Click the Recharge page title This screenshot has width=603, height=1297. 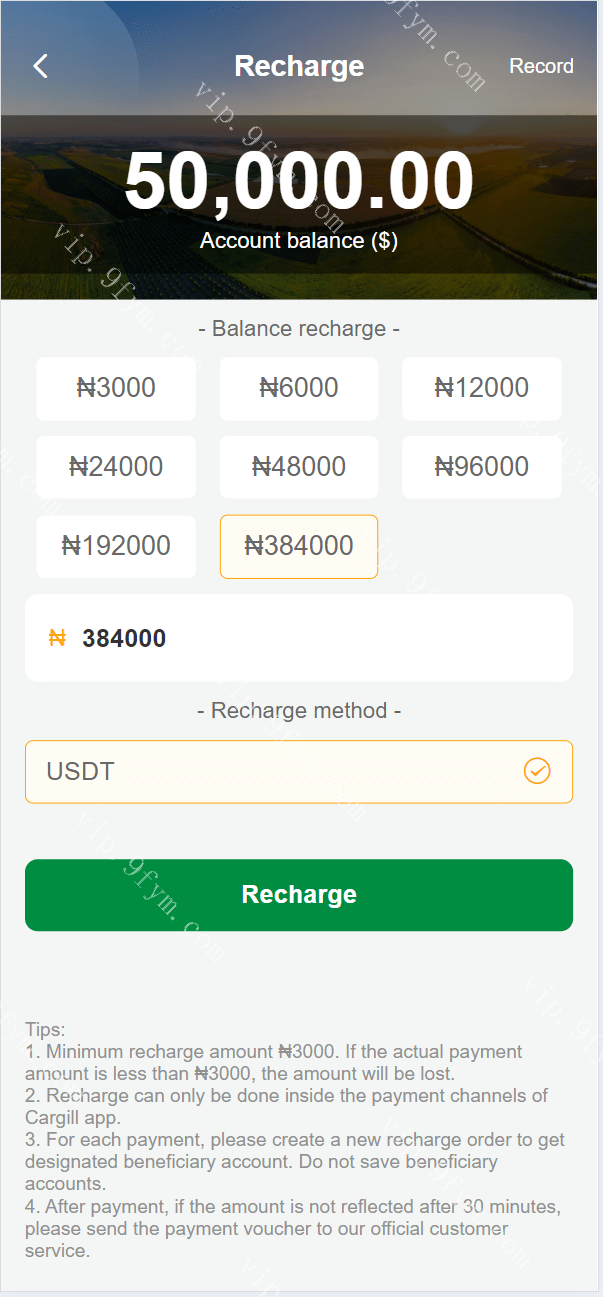(x=299, y=67)
